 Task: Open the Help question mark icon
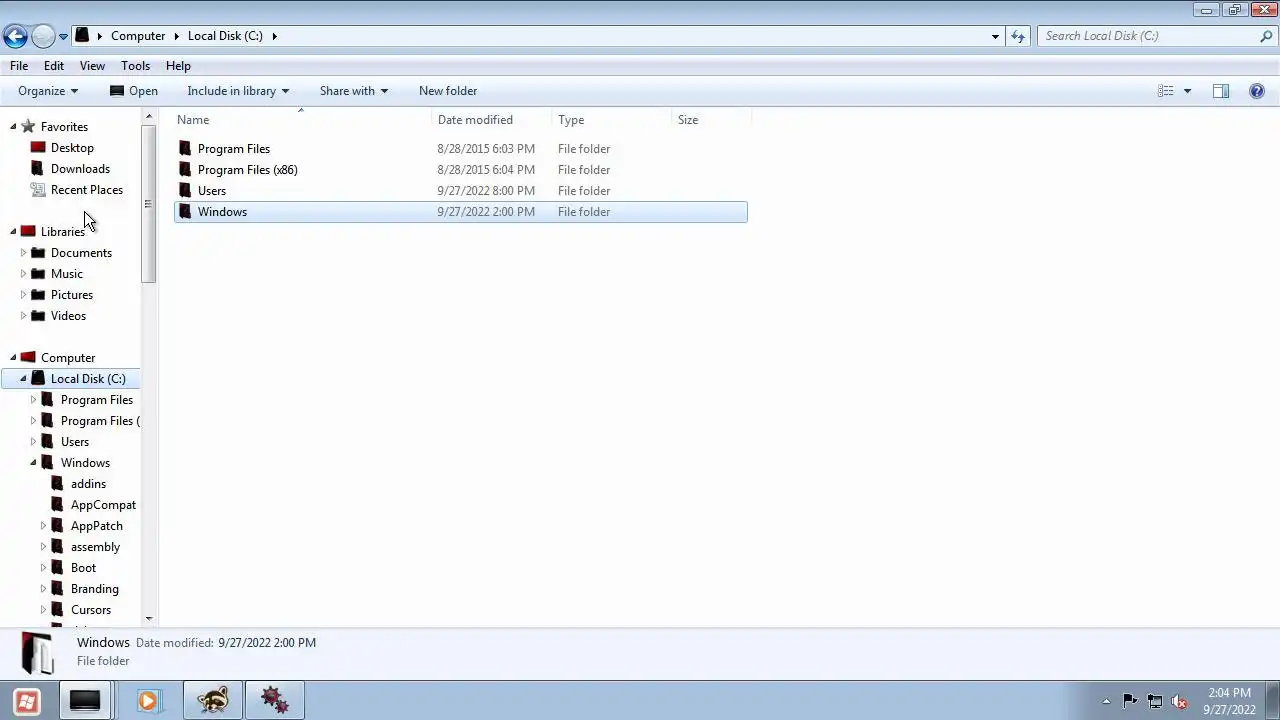click(1257, 91)
